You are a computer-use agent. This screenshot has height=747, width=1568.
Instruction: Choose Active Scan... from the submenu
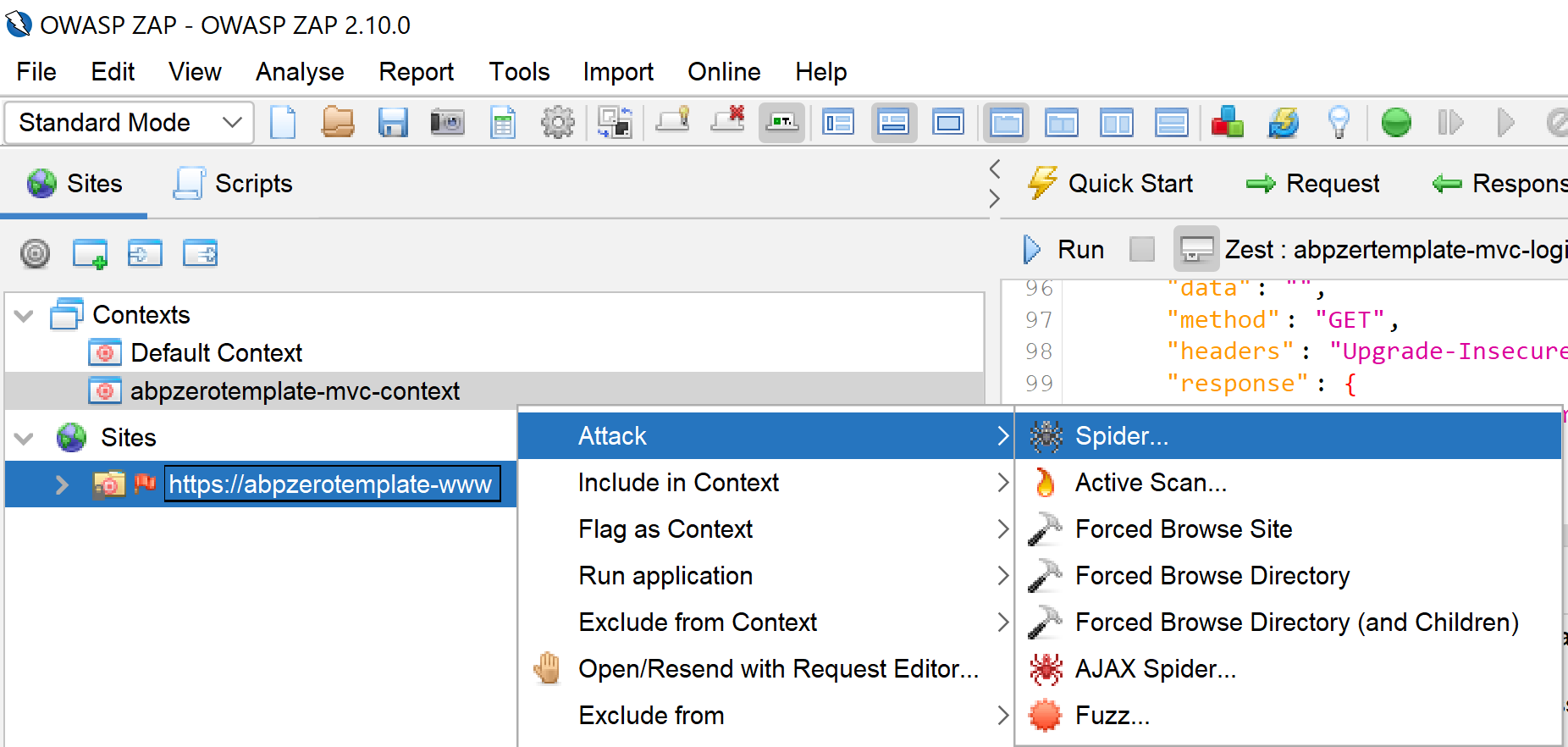click(x=1289, y=483)
